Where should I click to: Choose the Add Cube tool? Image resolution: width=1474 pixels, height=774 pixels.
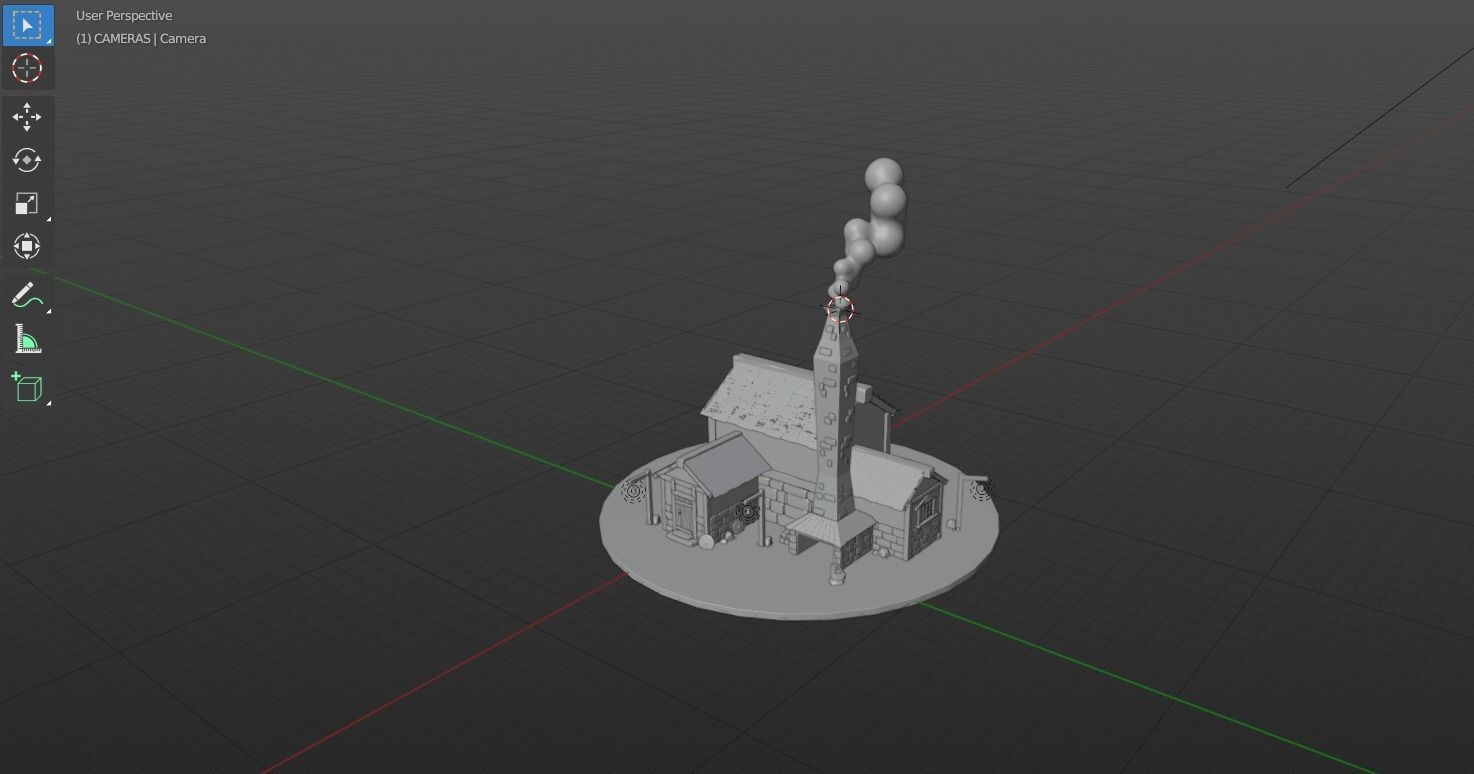pos(27,388)
